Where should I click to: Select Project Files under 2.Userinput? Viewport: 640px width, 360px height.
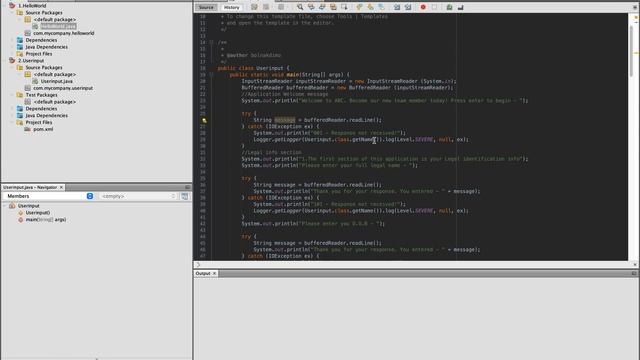coord(39,122)
